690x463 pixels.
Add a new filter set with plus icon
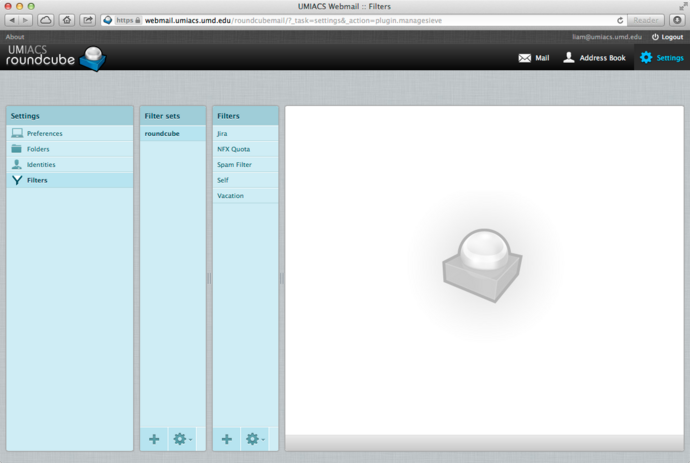154,439
